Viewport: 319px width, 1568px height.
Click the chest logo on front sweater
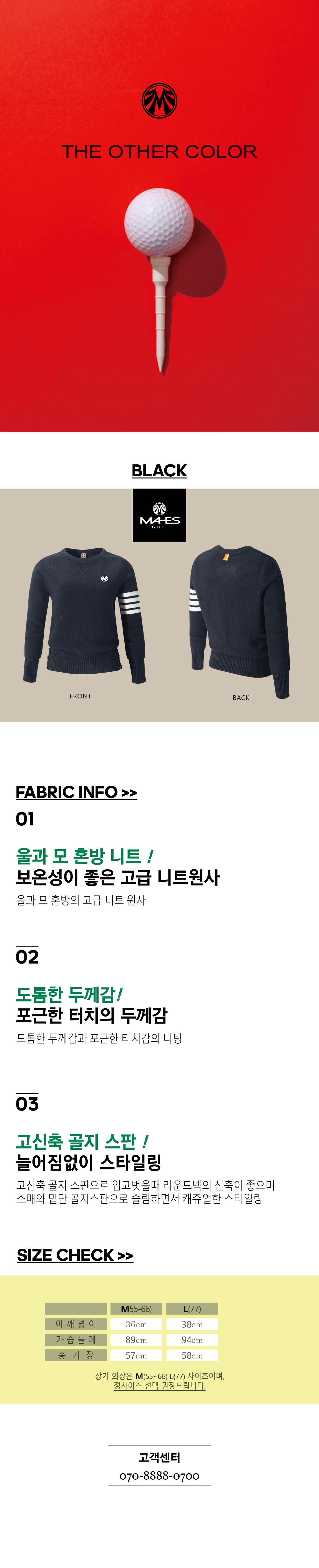coord(104,578)
